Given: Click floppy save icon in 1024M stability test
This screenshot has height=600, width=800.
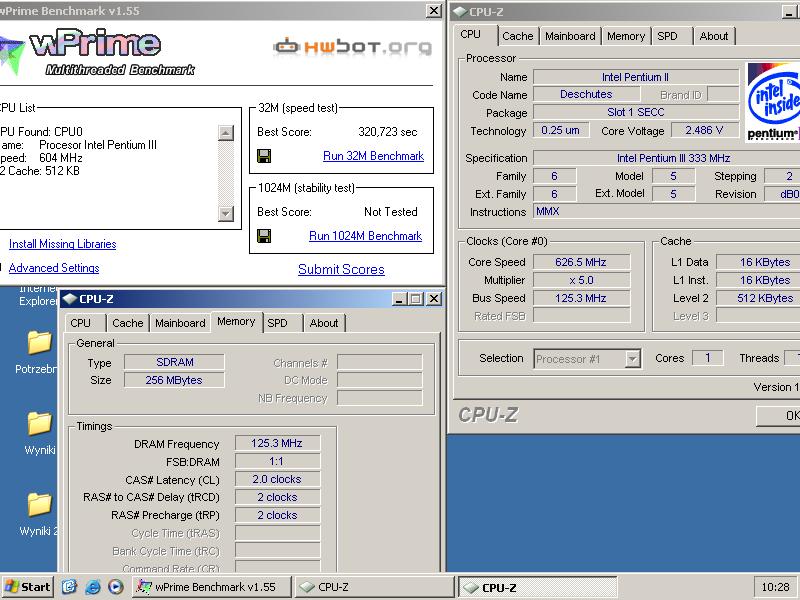Looking at the screenshot, I should (x=264, y=236).
